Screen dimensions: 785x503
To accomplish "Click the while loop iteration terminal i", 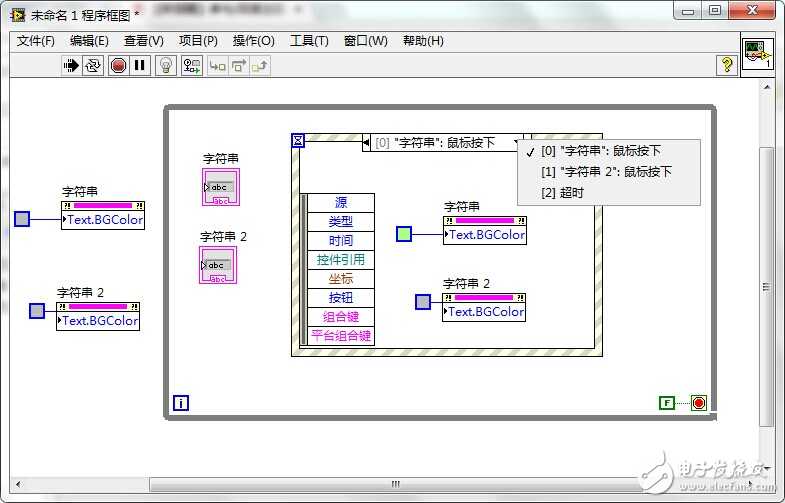I will [181, 403].
